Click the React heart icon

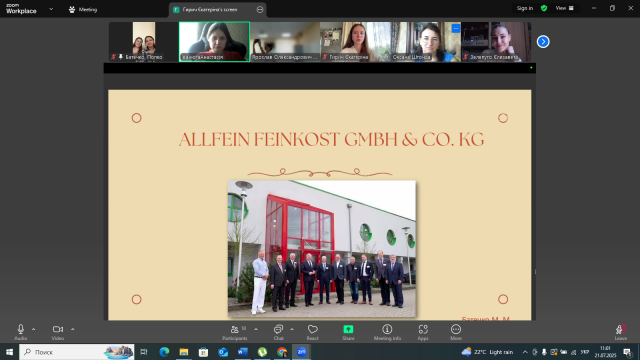pos(313,329)
